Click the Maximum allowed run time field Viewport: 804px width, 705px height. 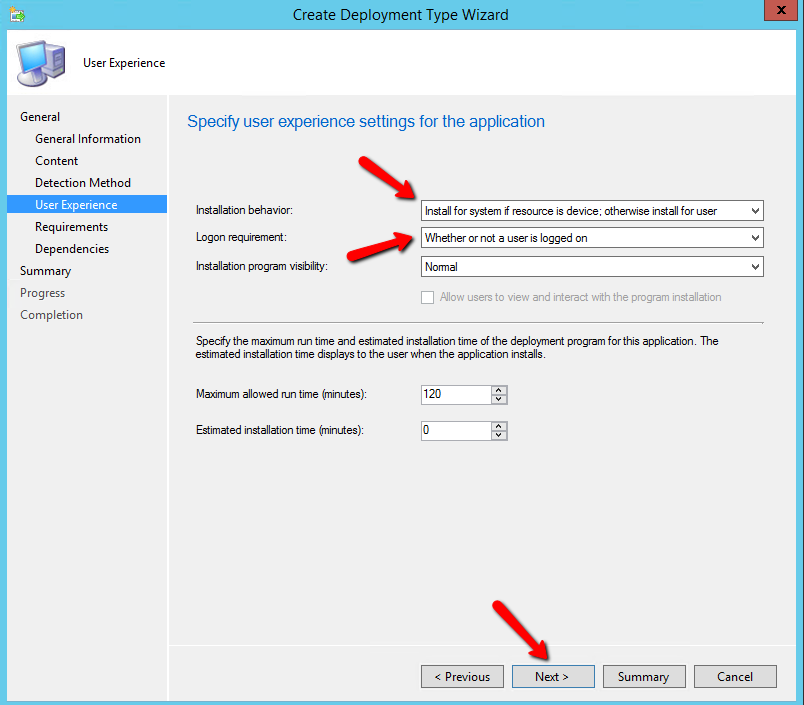point(455,395)
